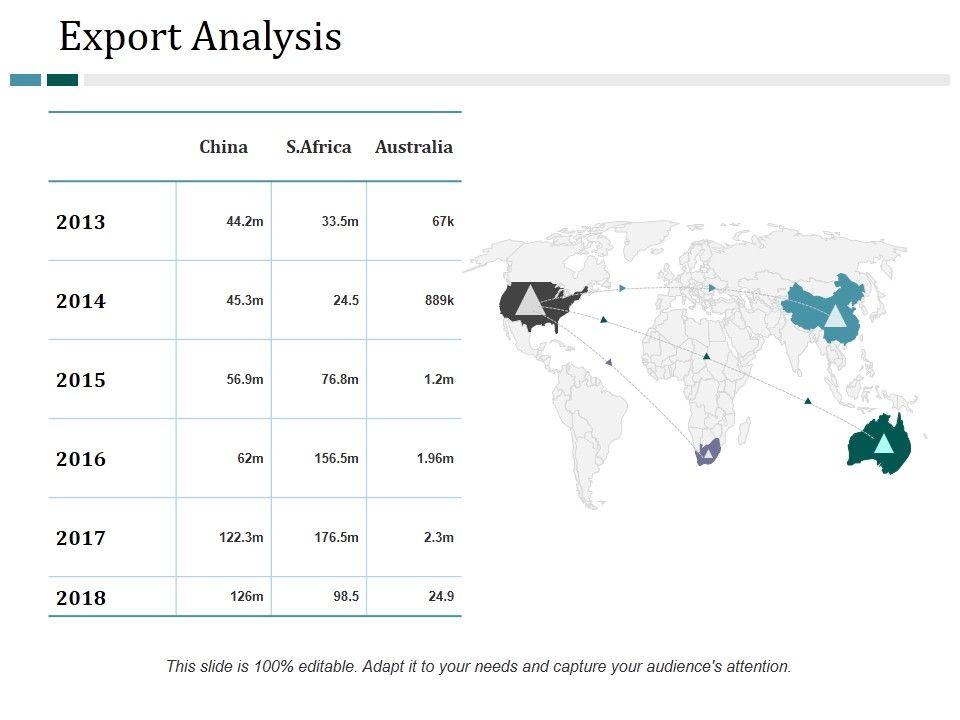Click the white triangle marker on USA
Viewport: 960px width, 720px height.
(x=531, y=301)
